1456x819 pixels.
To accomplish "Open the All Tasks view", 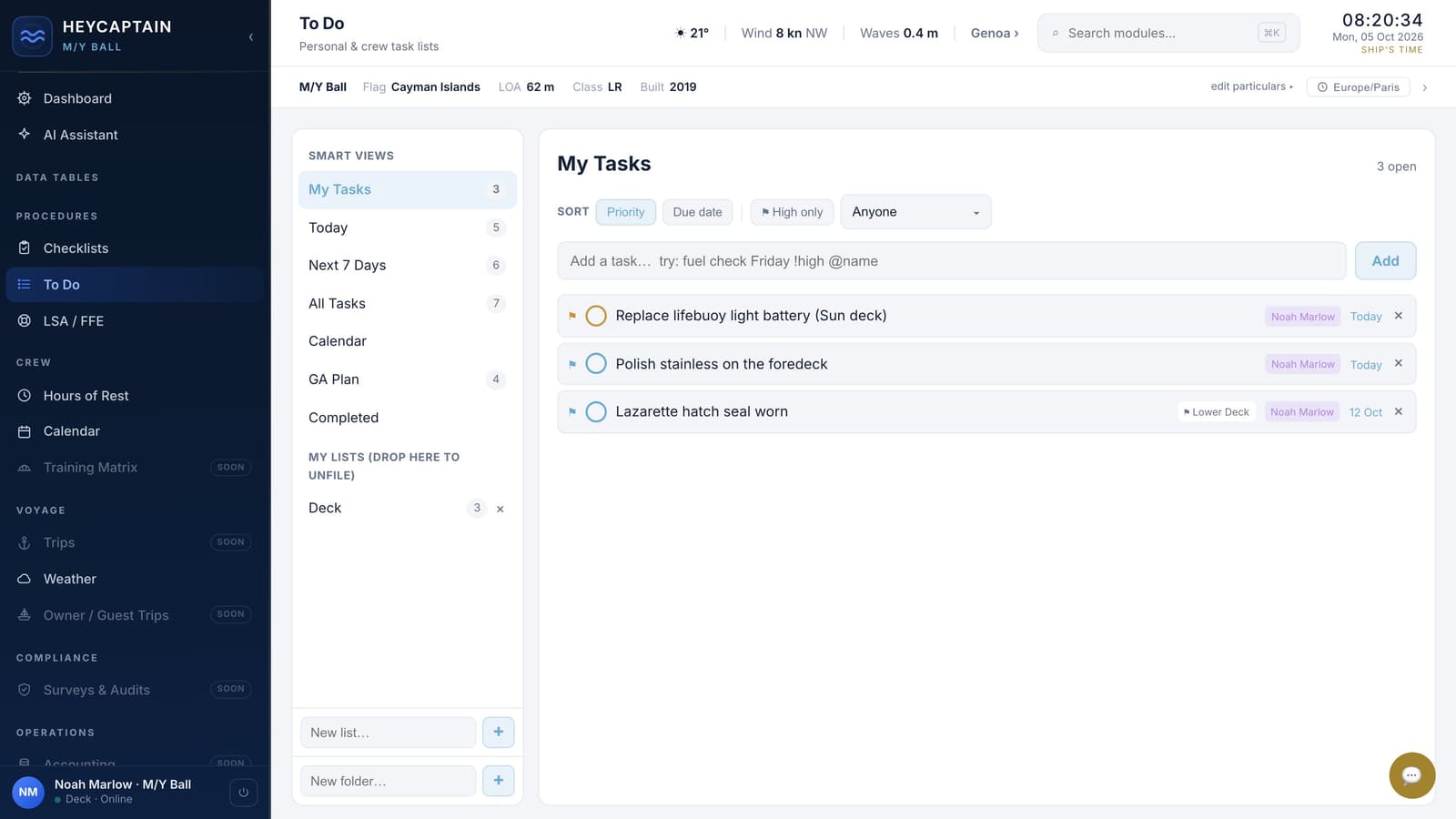I will [x=407, y=304].
